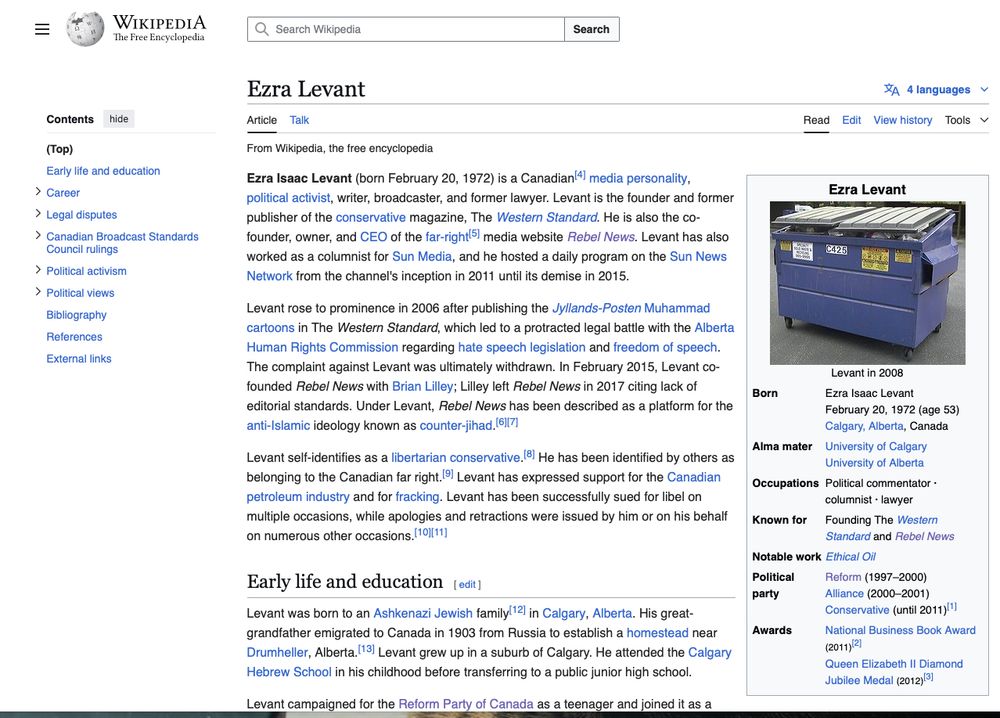Click edit beside Early life and education
Image resolution: width=1000 pixels, height=718 pixels.
coord(467,585)
